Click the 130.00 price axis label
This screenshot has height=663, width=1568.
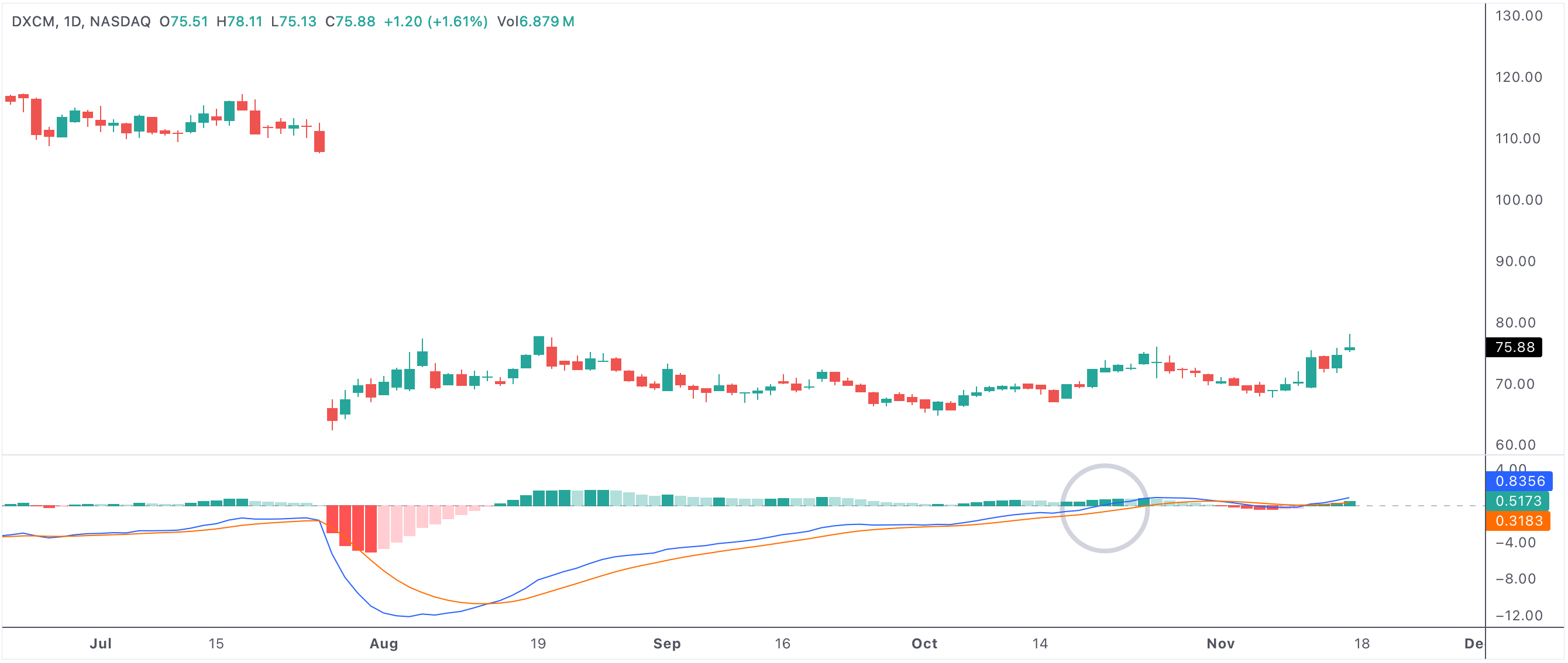1519,16
